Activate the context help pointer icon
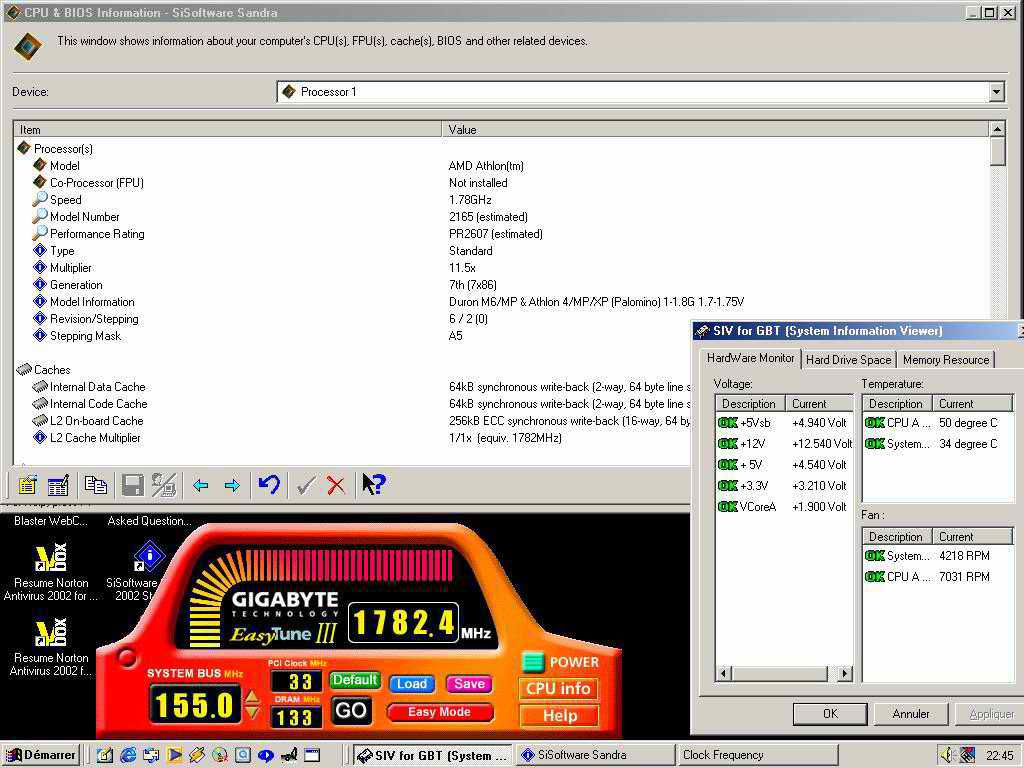Viewport: 1024px width, 768px height. [373, 485]
